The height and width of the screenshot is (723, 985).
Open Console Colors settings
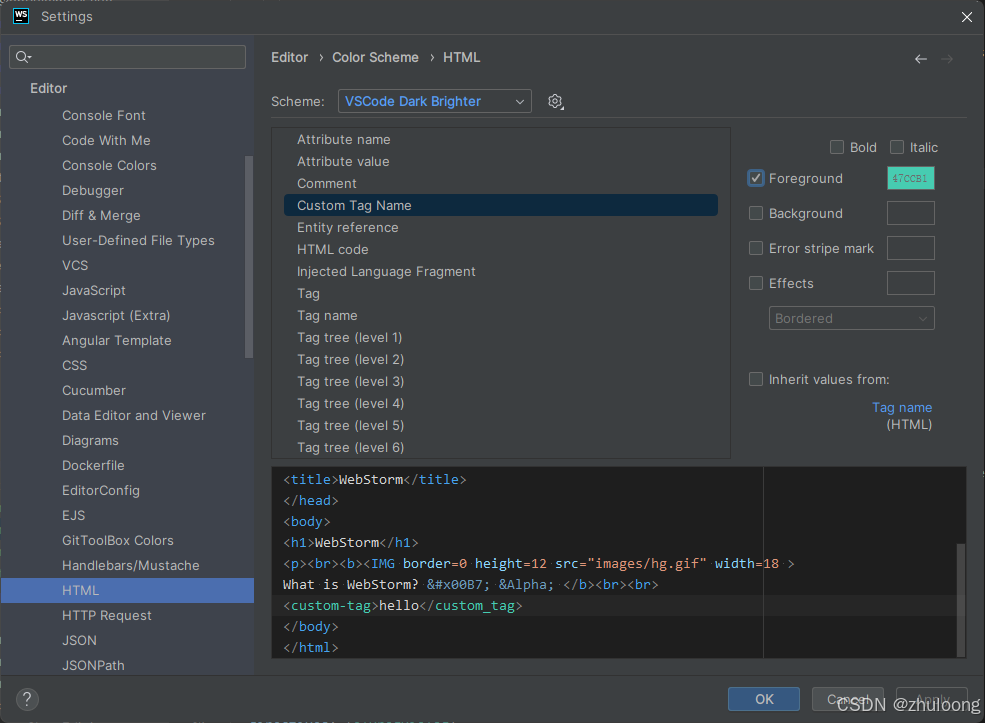[109, 166]
